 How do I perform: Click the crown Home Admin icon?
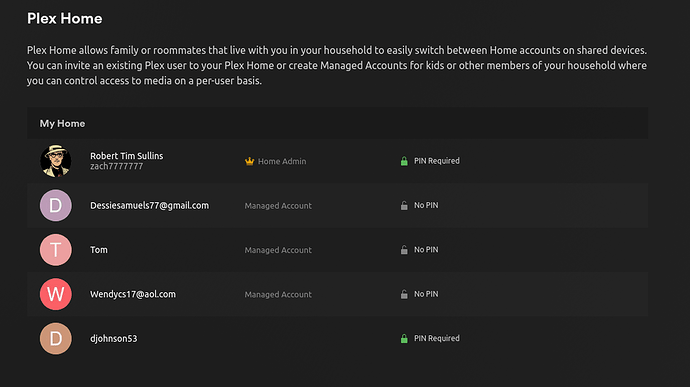(x=250, y=161)
